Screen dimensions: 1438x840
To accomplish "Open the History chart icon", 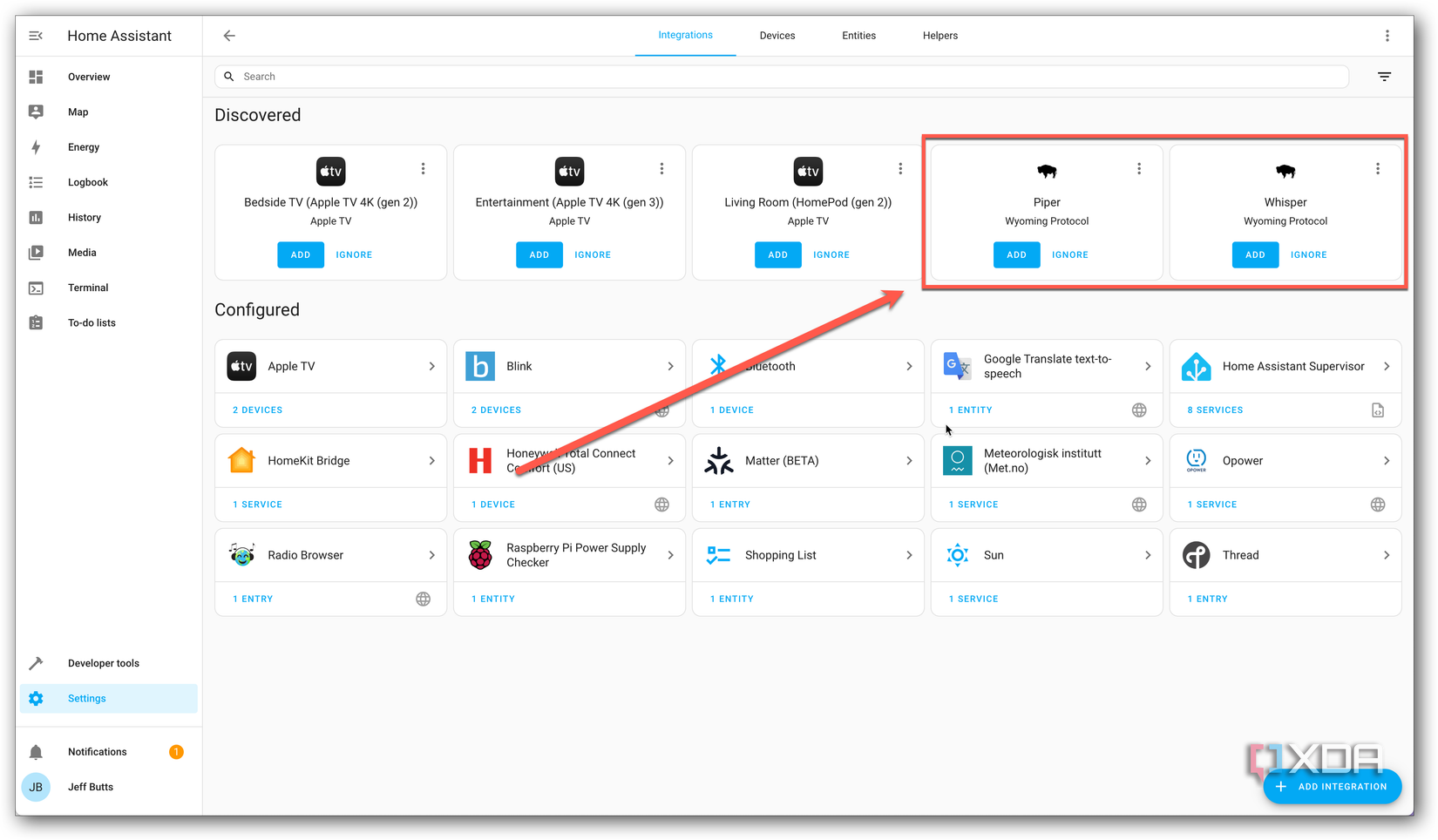I will coord(36,217).
